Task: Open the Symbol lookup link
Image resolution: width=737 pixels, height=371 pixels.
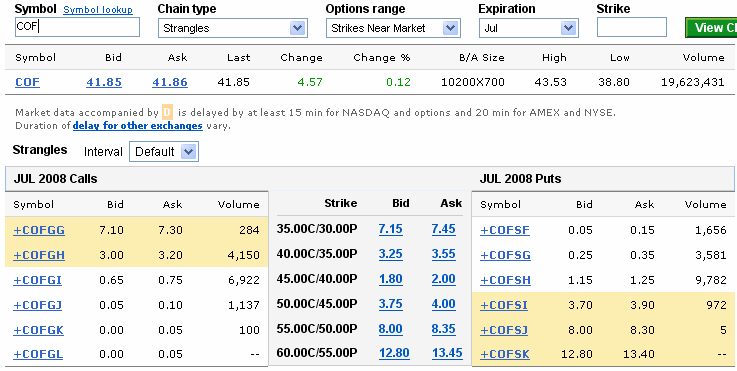Action: [98, 10]
